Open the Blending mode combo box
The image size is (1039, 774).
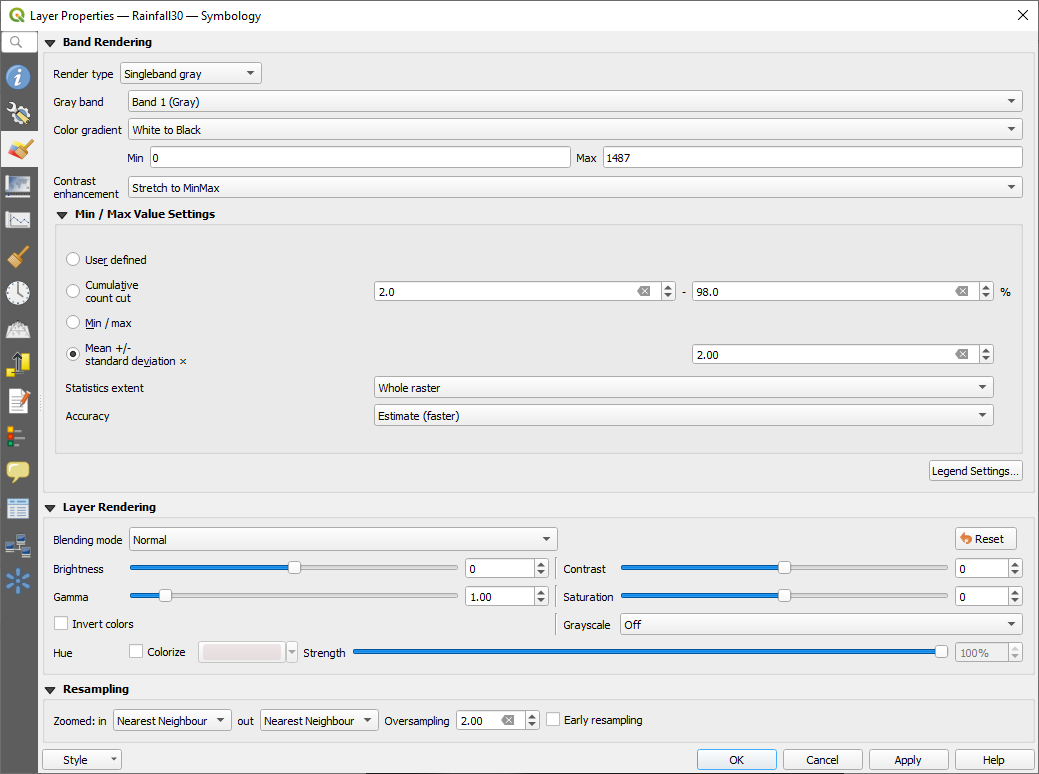tap(343, 540)
